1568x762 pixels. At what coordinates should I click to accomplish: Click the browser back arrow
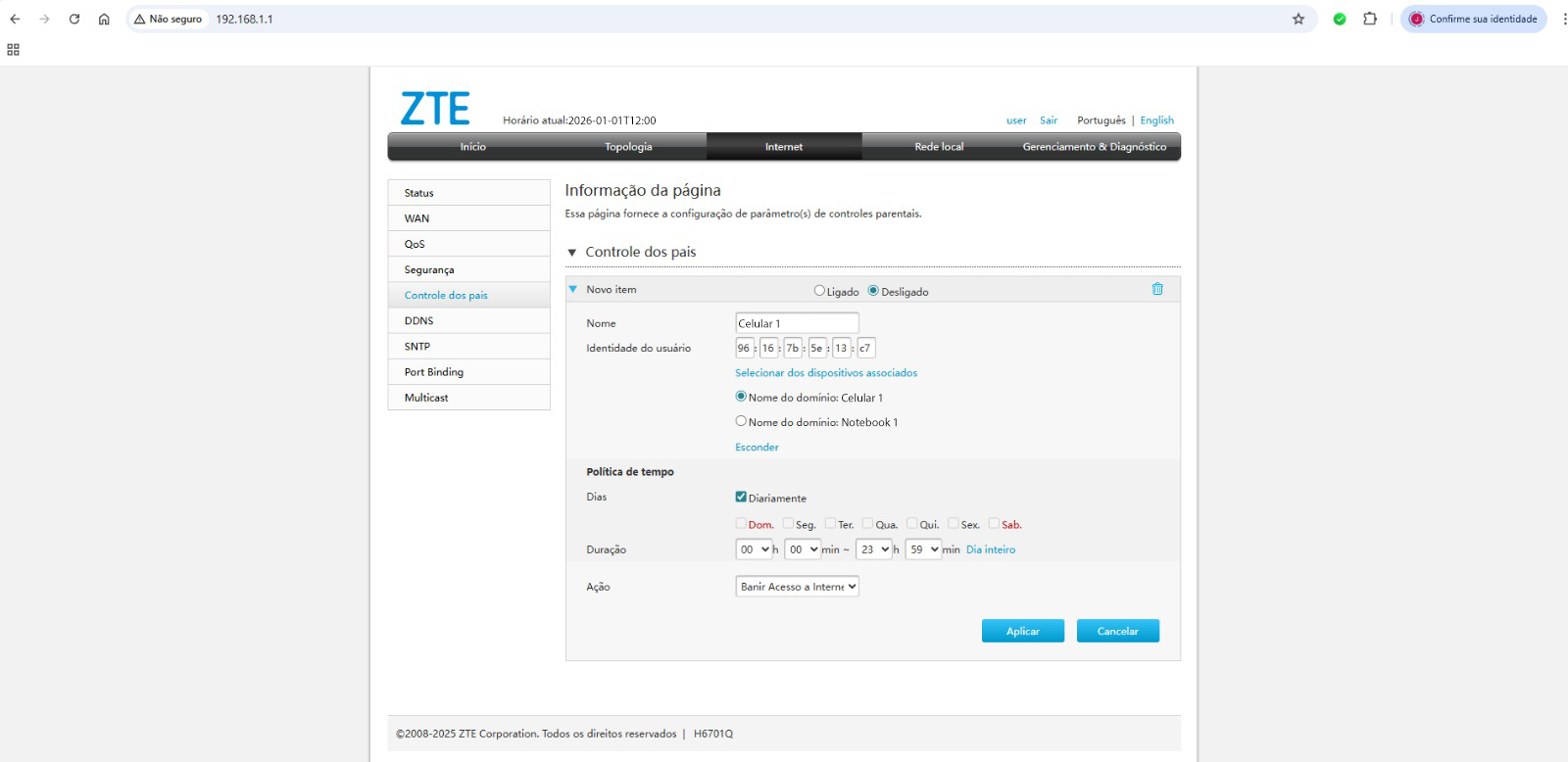pyautogui.click(x=15, y=19)
